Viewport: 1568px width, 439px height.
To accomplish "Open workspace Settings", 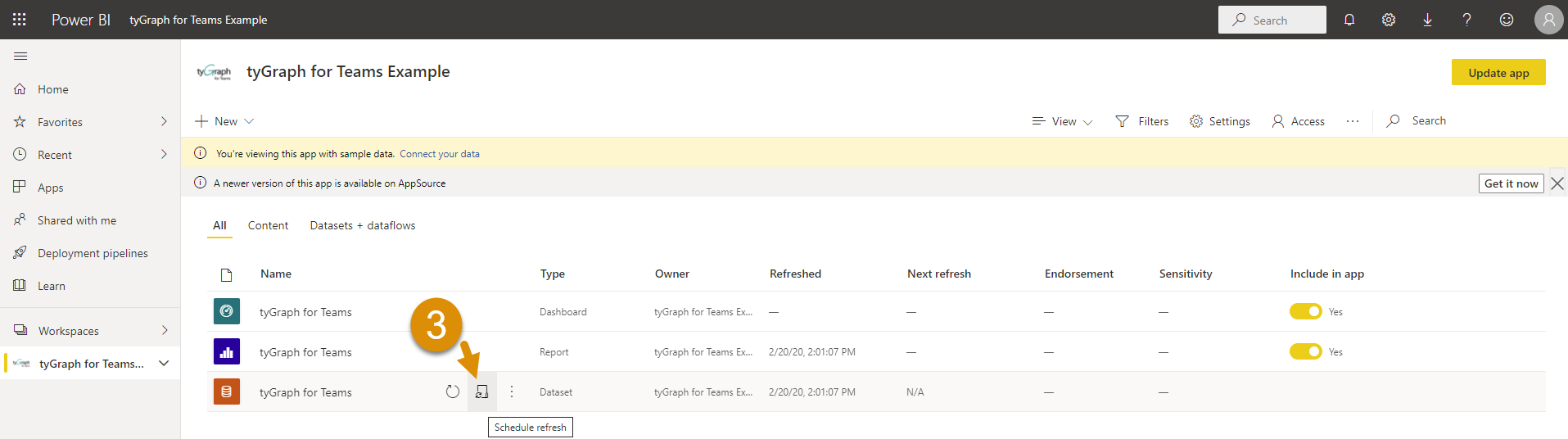I will [x=1220, y=121].
